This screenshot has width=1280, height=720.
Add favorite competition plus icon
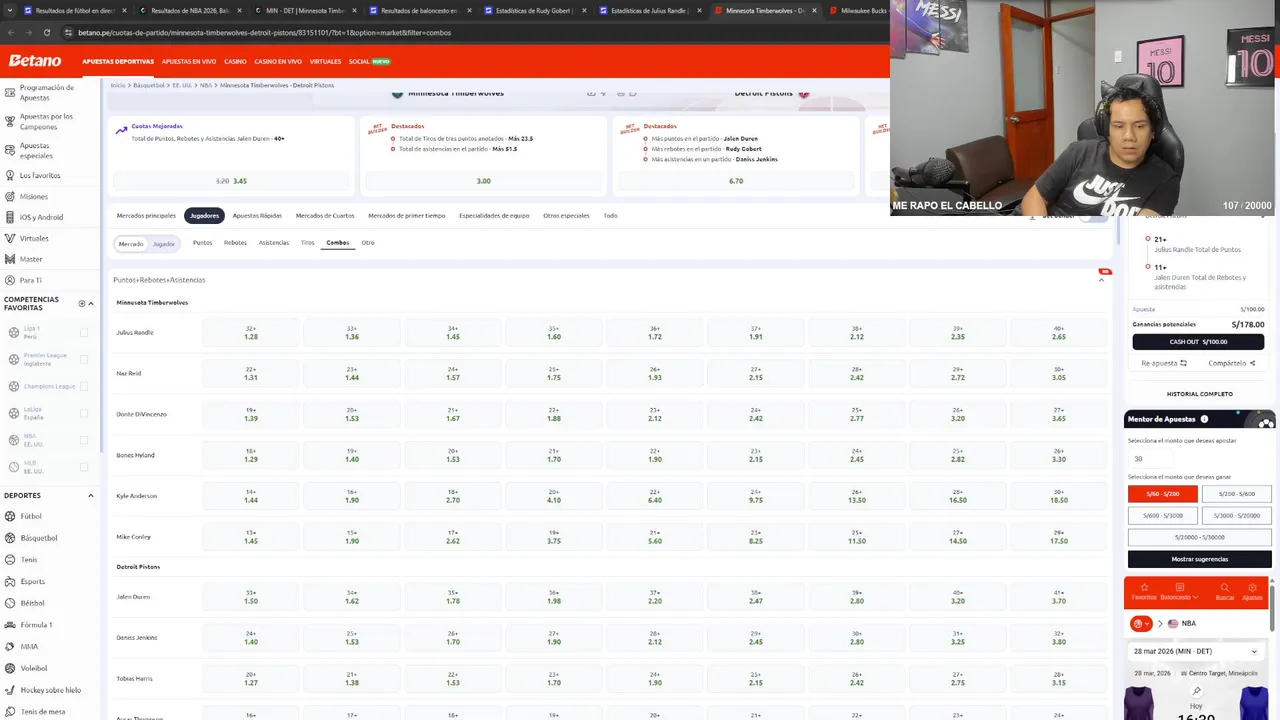pos(82,303)
